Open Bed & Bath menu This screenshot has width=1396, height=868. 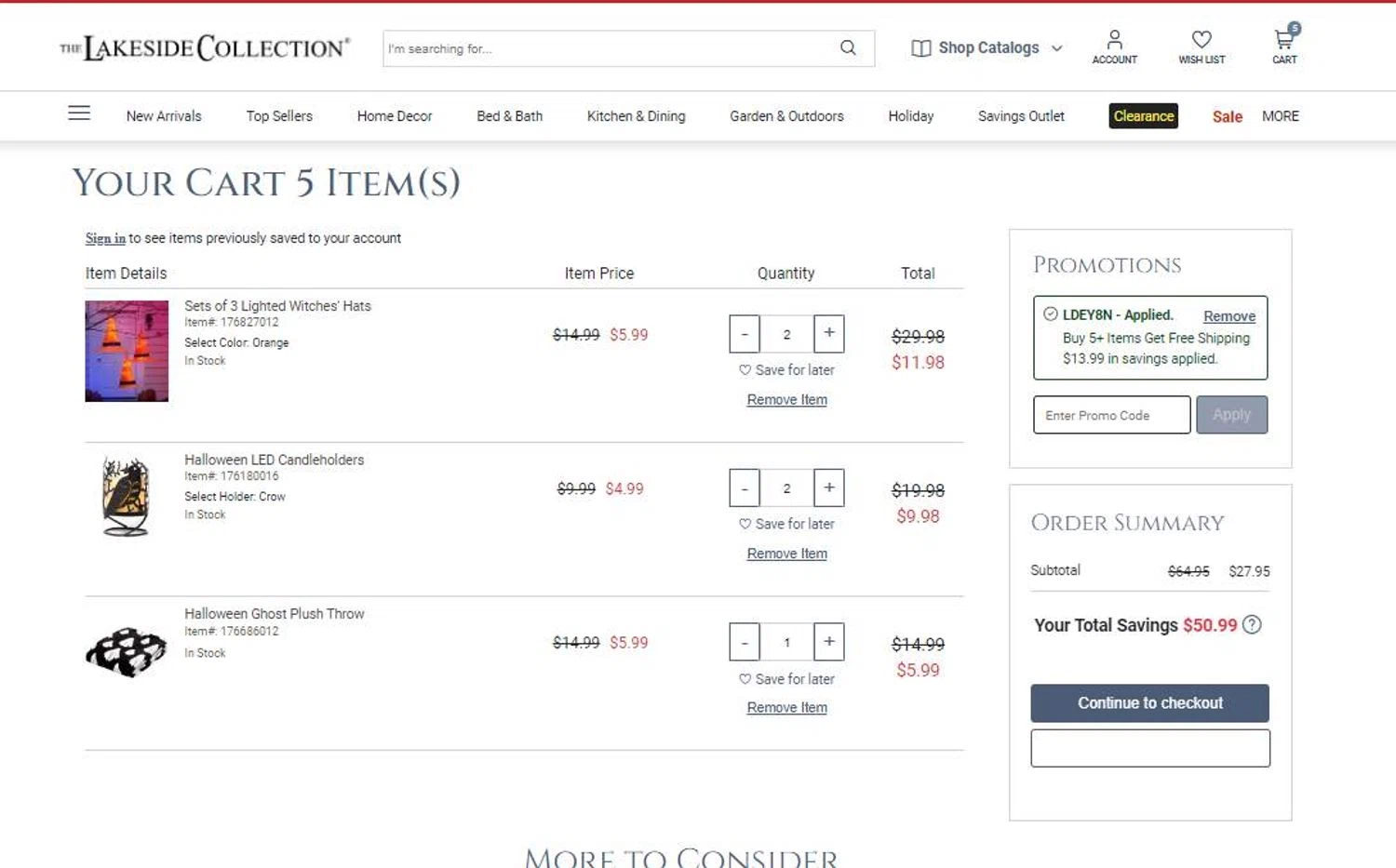point(509,116)
